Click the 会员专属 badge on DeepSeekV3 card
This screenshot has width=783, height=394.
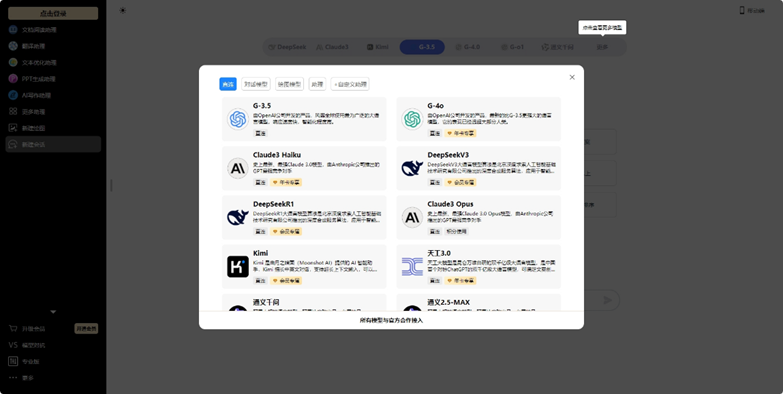tap(460, 182)
